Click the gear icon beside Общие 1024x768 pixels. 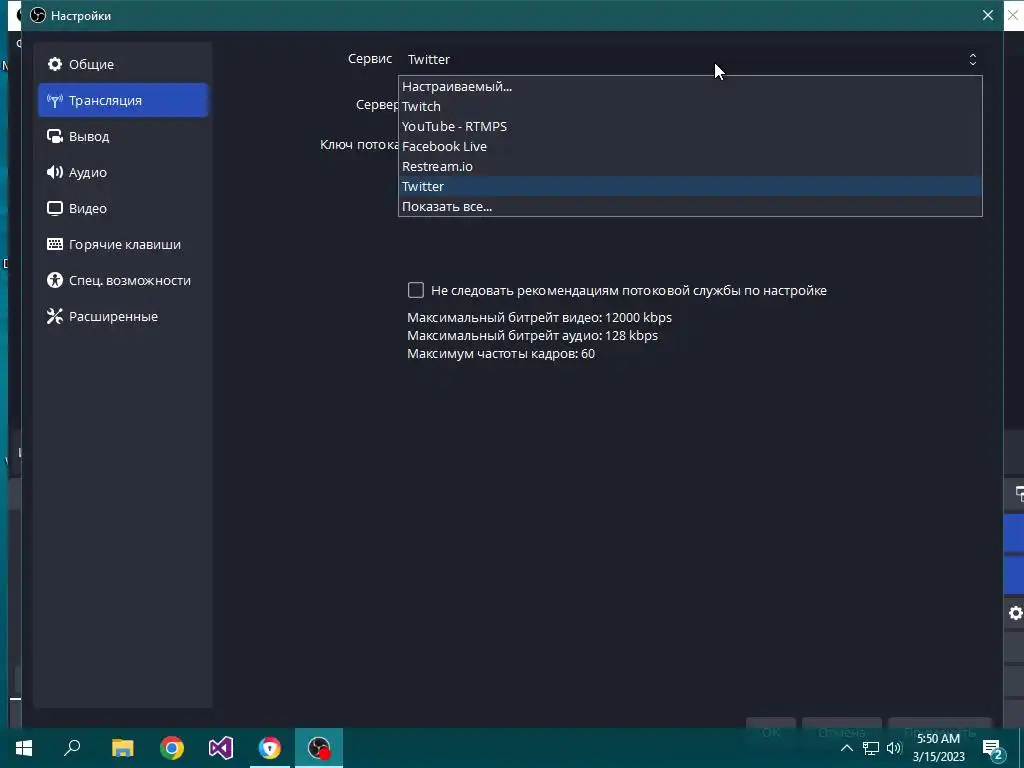coord(55,64)
